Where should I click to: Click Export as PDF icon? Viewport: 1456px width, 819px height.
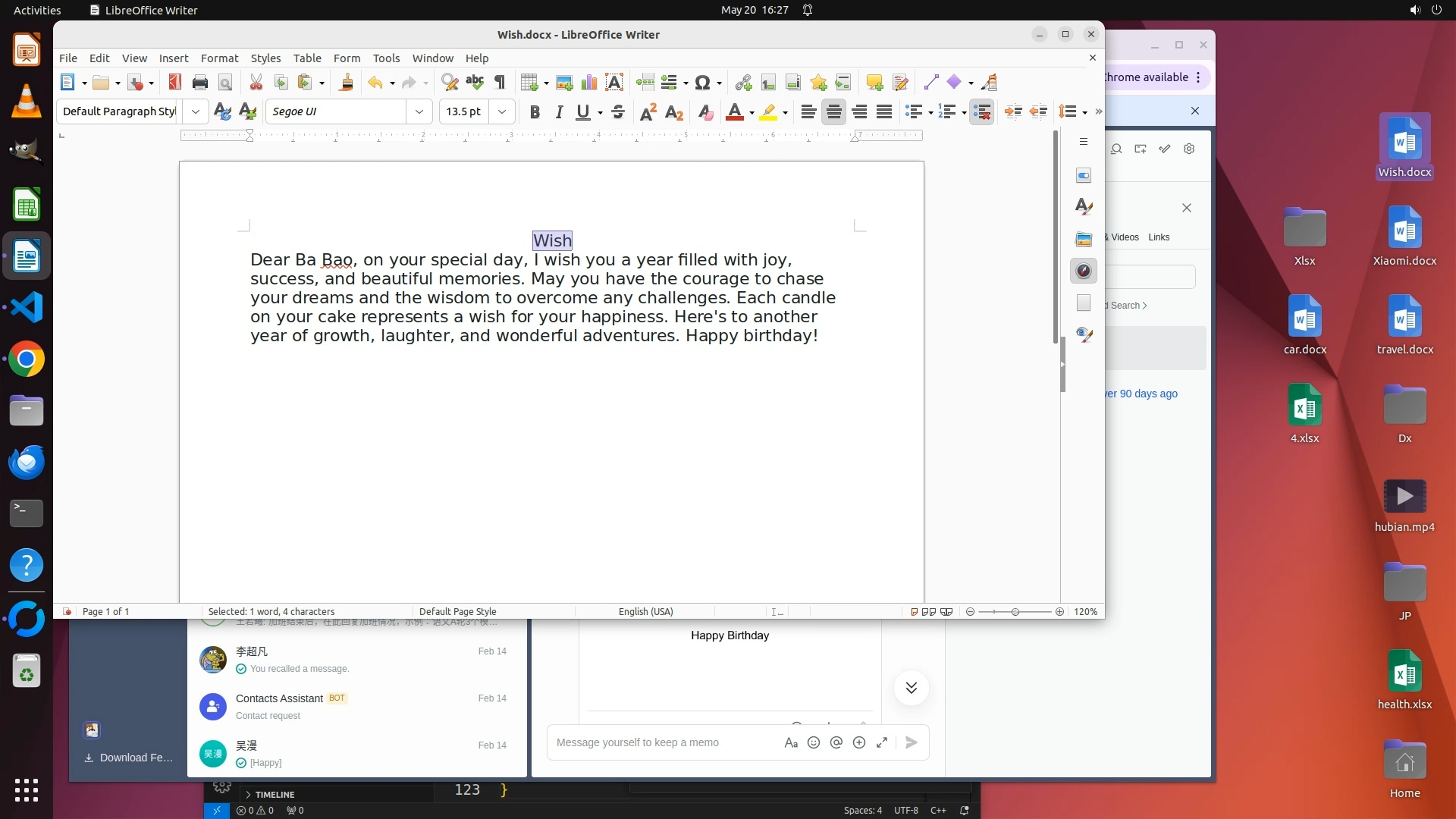coord(174,82)
